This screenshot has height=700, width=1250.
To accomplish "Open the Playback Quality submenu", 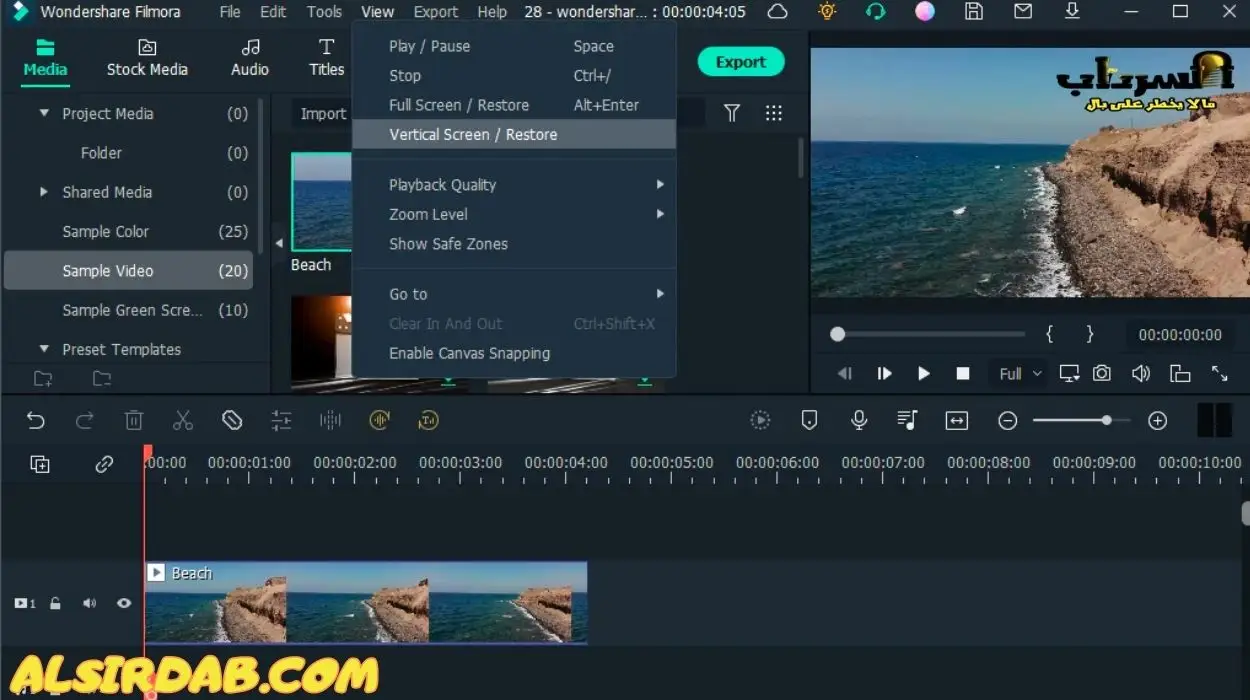I will [x=514, y=185].
